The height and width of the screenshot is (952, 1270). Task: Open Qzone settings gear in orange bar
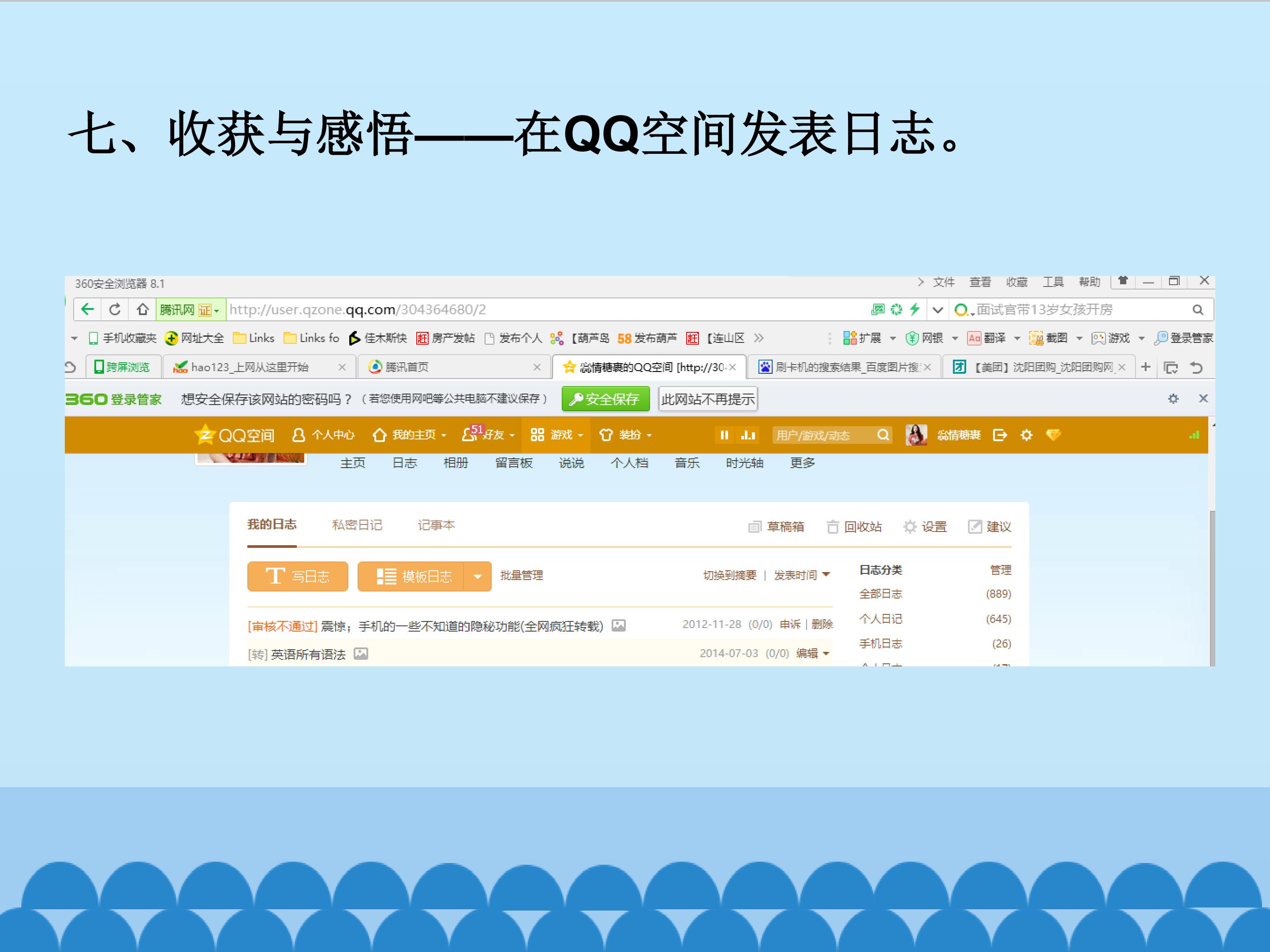tap(1027, 435)
